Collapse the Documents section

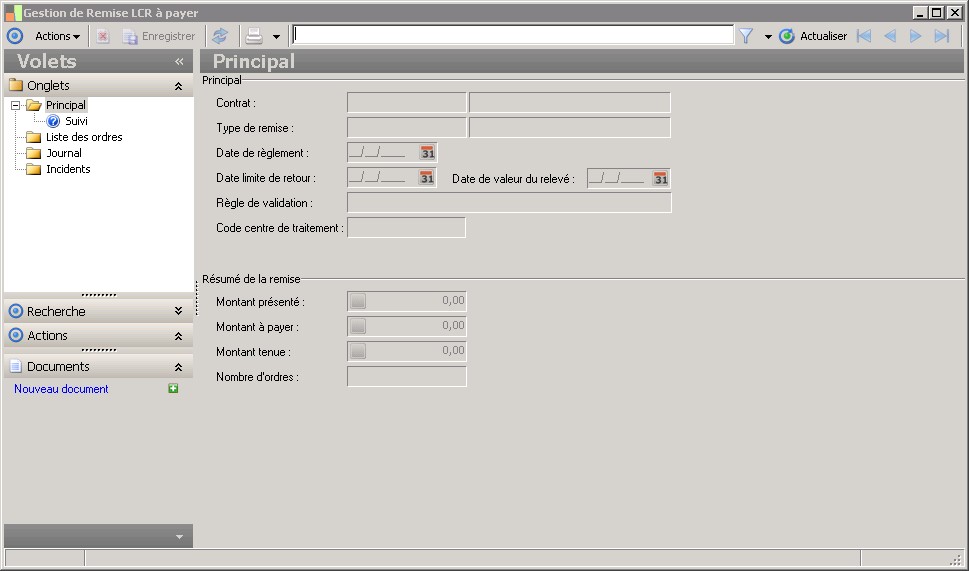point(179,367)
